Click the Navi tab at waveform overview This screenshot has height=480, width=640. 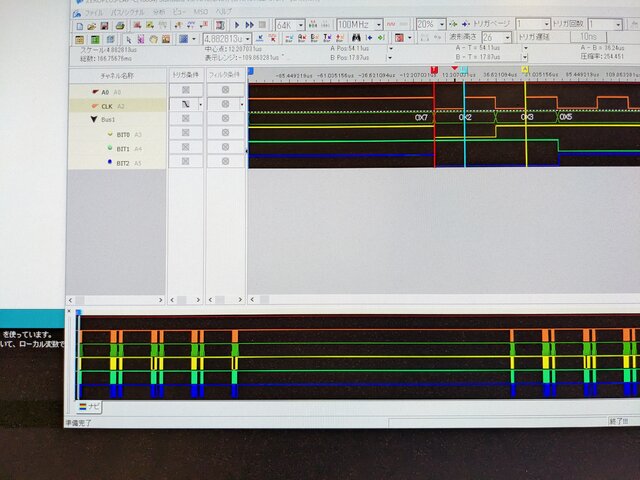tap(89, 407)
